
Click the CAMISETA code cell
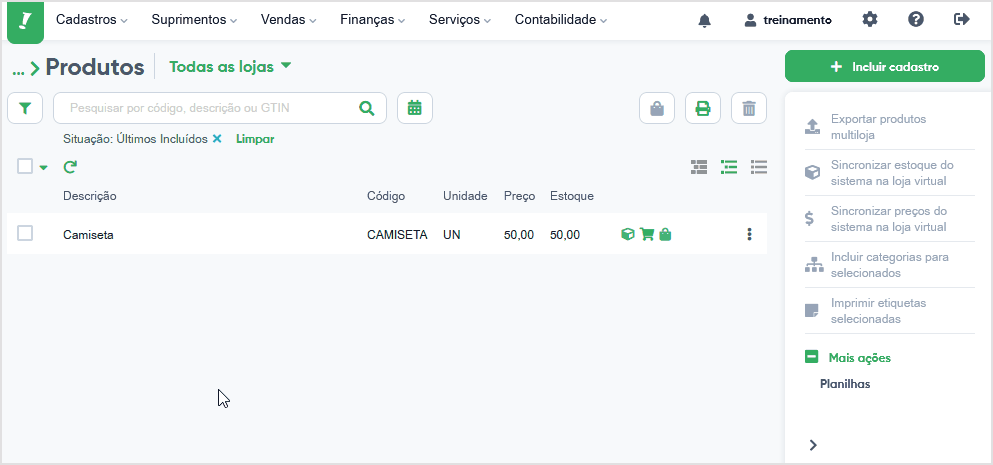(x=397, y=235)
